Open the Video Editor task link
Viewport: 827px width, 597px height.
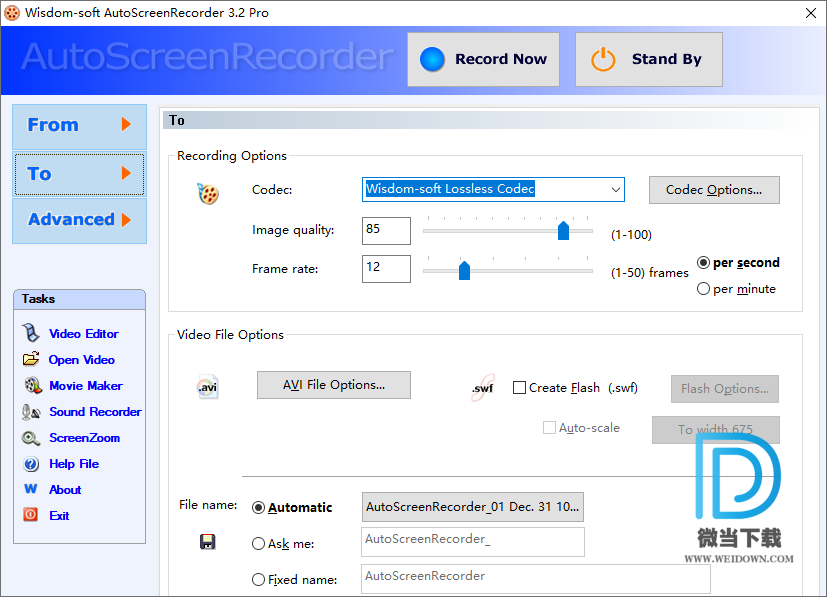pyautogui.click(x=84, y=333)
